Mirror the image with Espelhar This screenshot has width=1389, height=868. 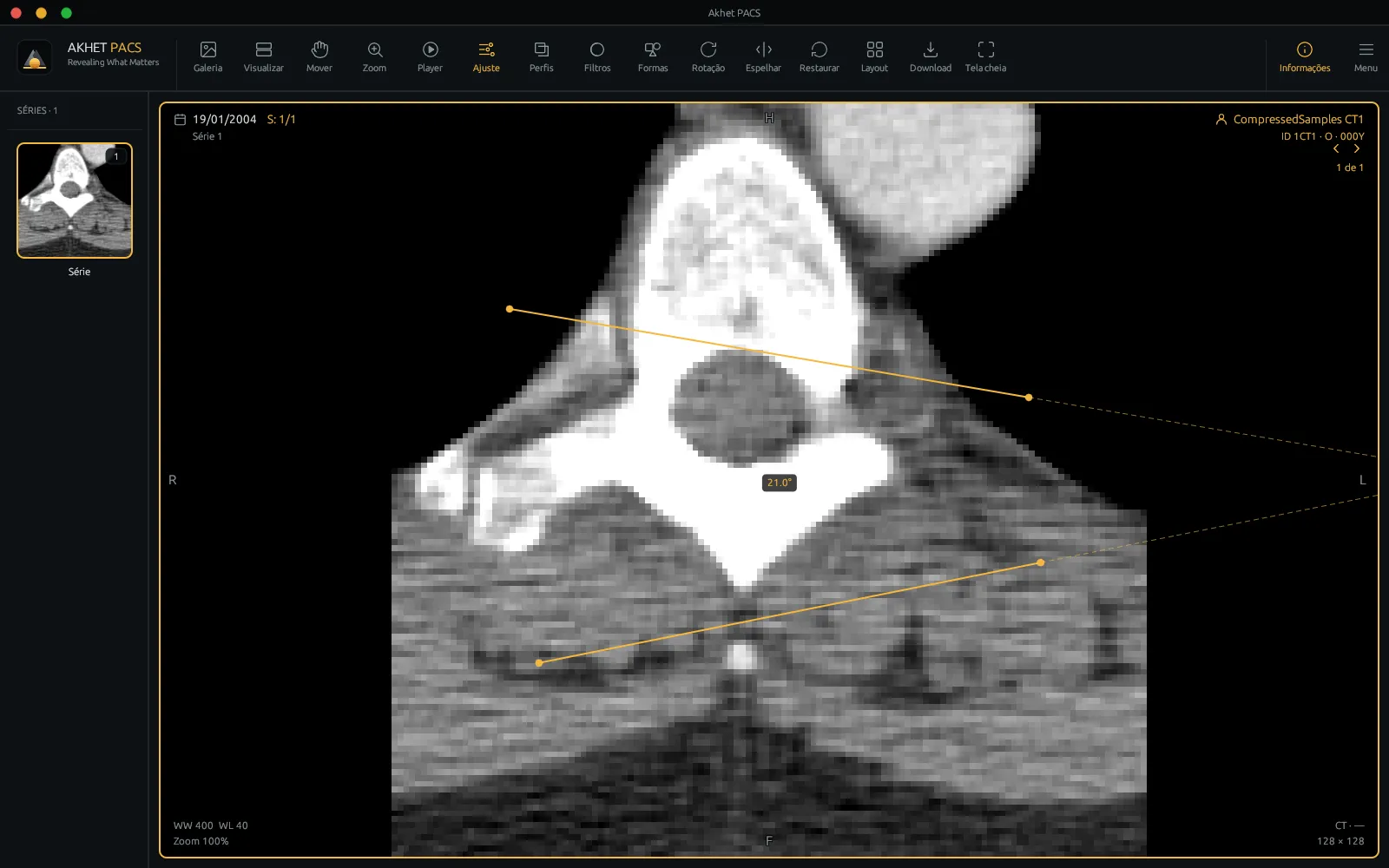click(763, 57)
